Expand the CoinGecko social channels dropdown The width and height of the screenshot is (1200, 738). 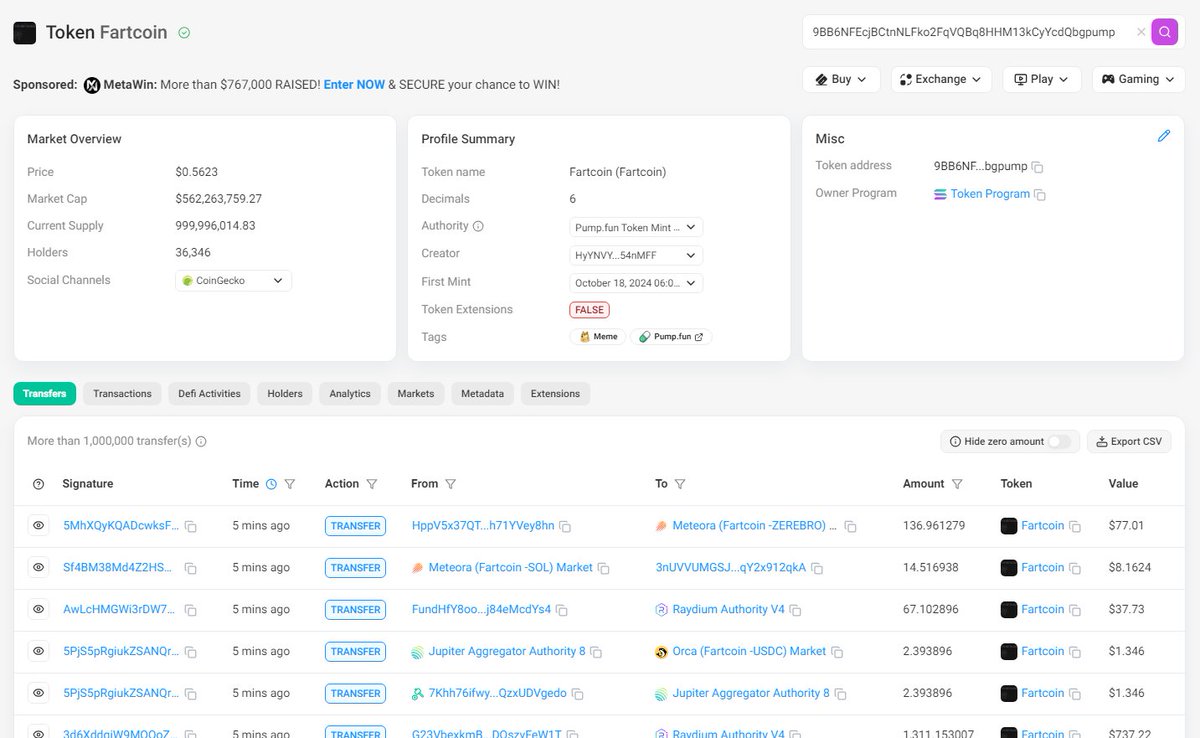234,281
